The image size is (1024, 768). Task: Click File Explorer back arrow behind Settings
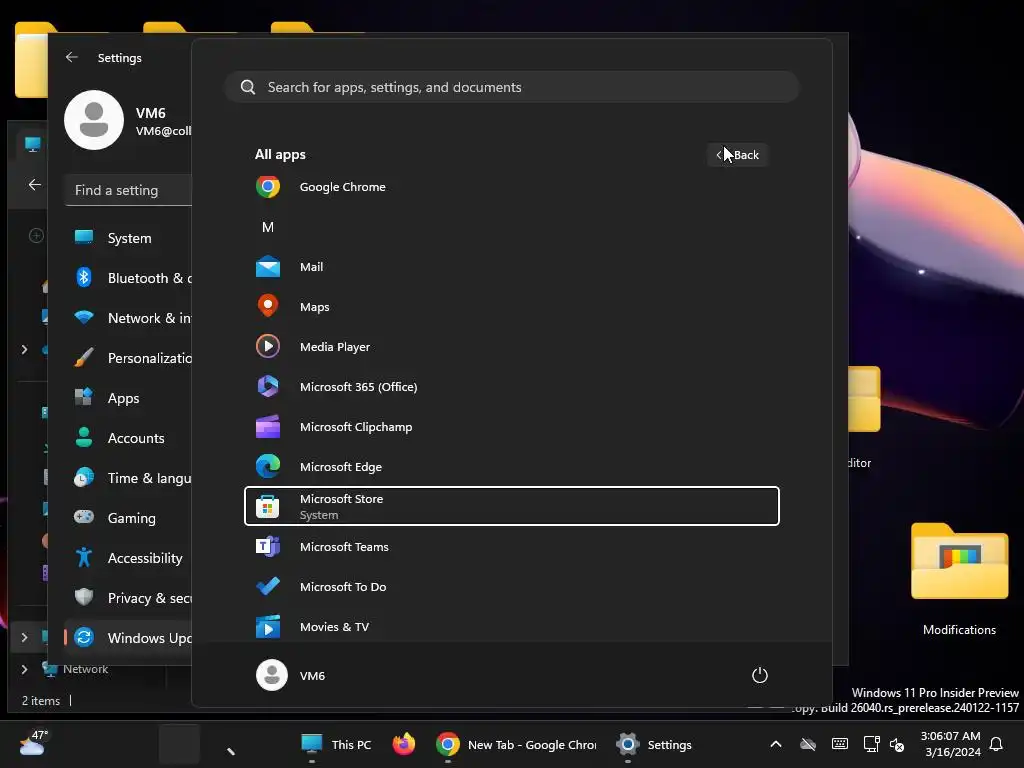(x=35, y=185)
